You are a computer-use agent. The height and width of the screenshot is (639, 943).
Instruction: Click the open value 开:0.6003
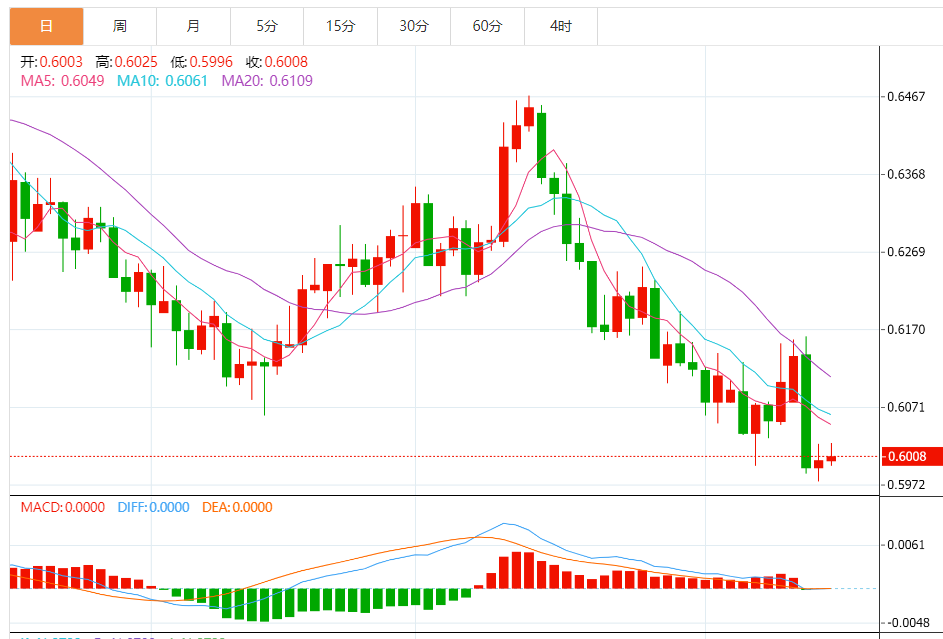click(x=52, y=62)
